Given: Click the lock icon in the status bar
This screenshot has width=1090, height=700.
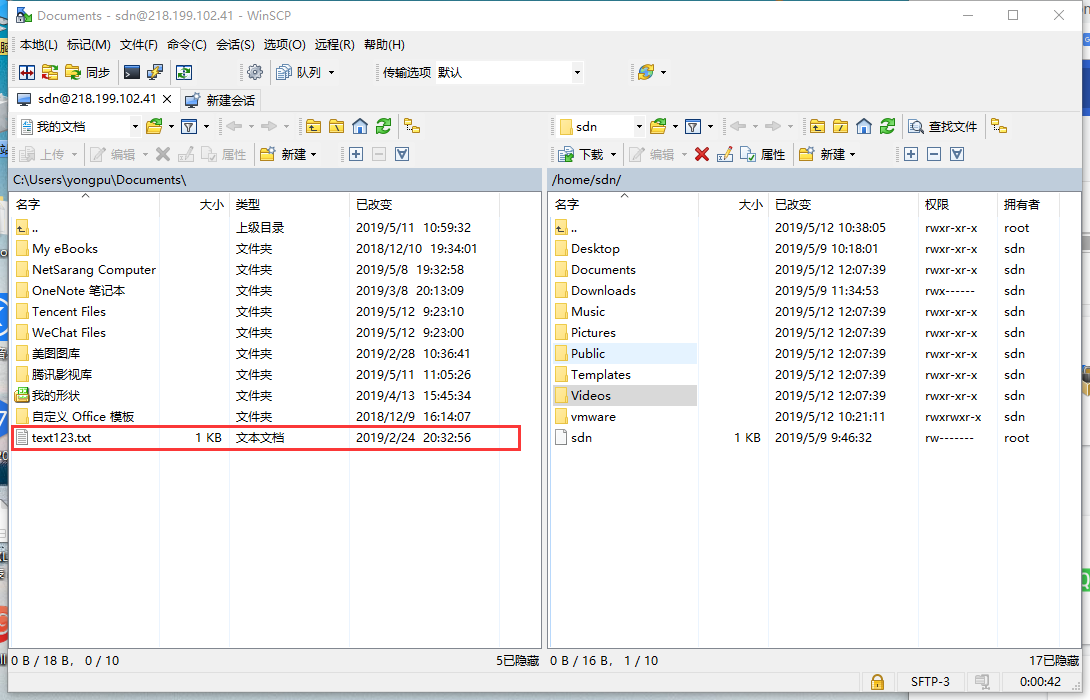Looking at the screenshot, I should click(x=877, y=682).
